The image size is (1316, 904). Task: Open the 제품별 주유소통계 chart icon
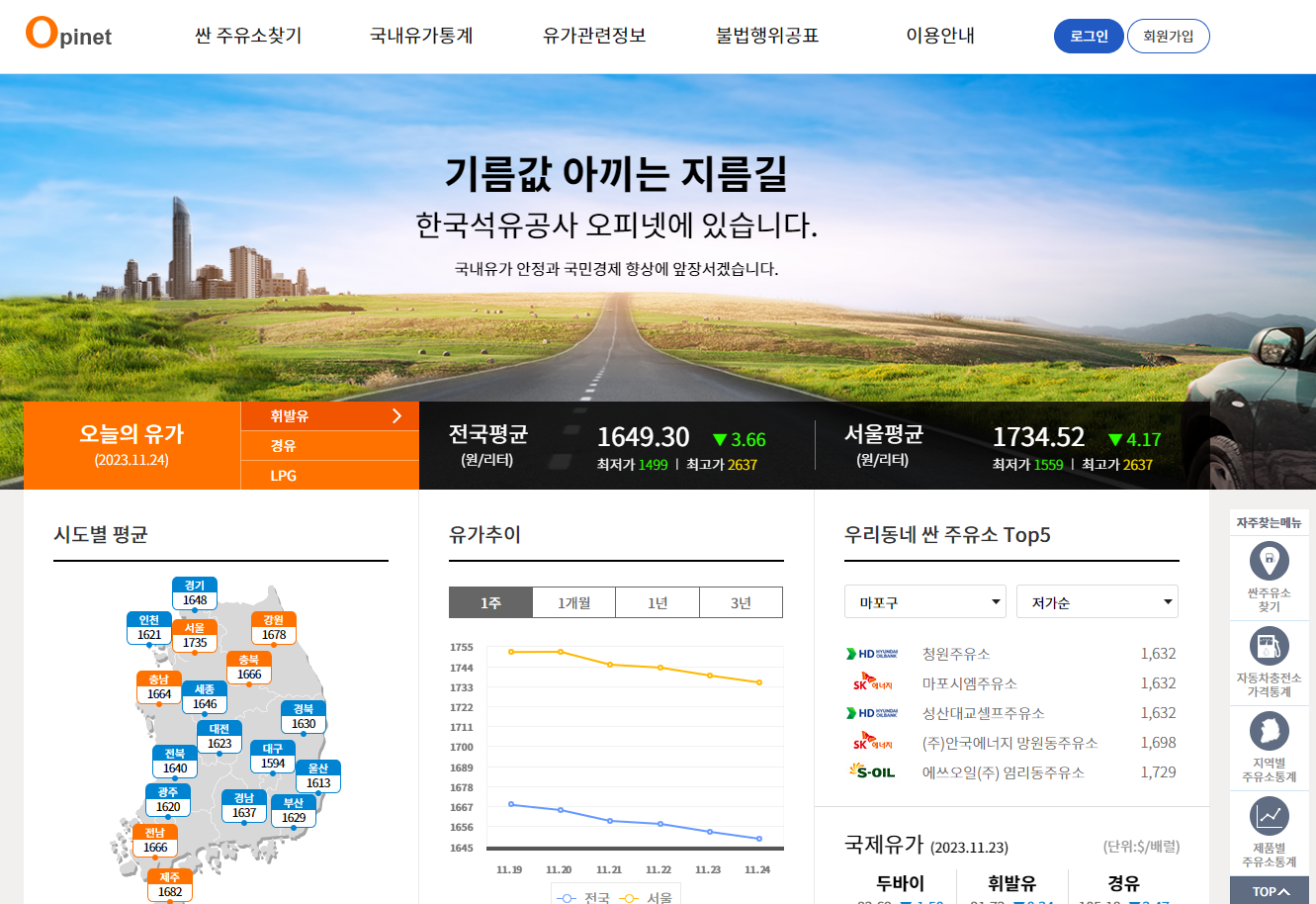click(x=1269, y=817)
